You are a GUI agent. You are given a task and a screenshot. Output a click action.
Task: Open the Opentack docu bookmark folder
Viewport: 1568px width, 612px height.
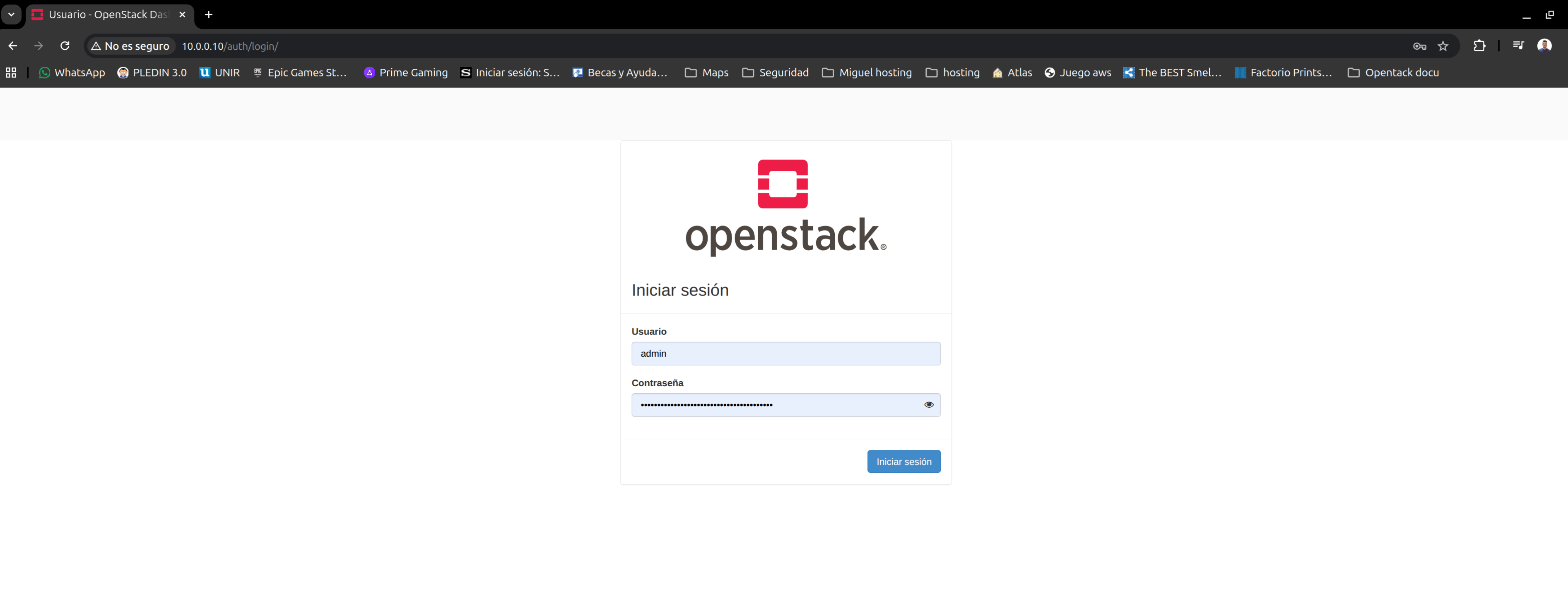[x=1393, y=73]
